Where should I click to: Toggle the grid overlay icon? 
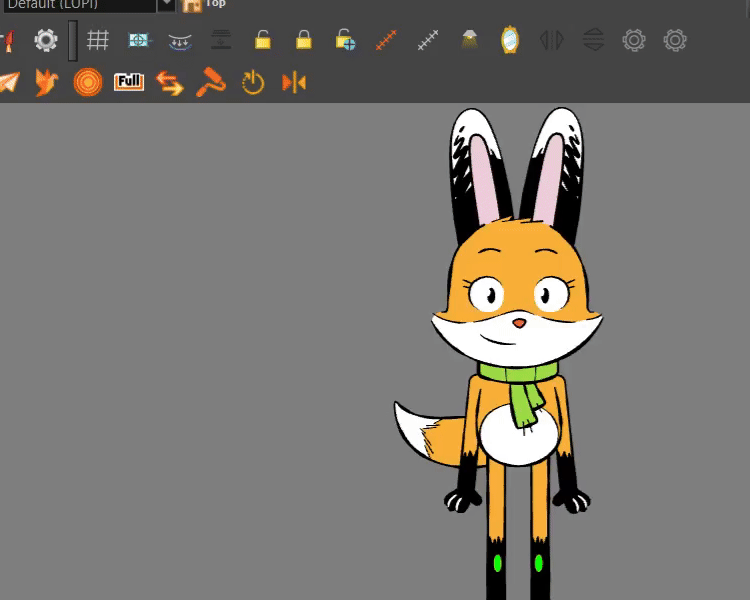tap(97, 41)
